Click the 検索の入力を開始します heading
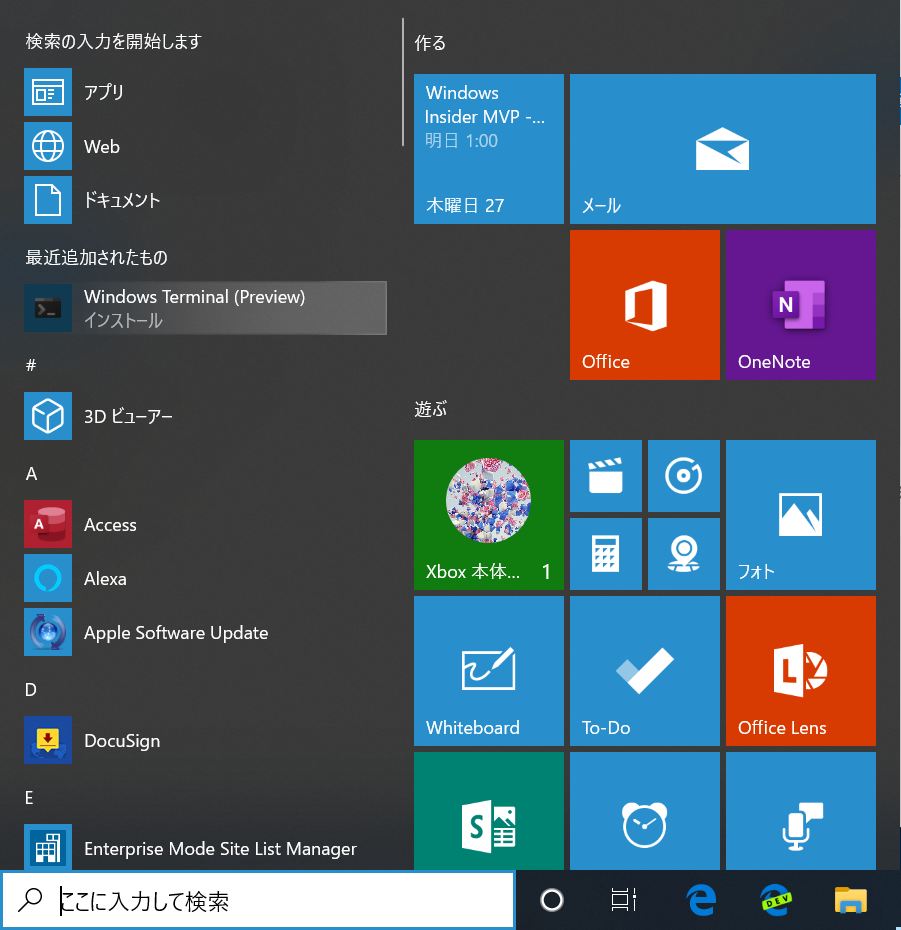The width and height of the screenshot is (901, 930). (114, 42)
